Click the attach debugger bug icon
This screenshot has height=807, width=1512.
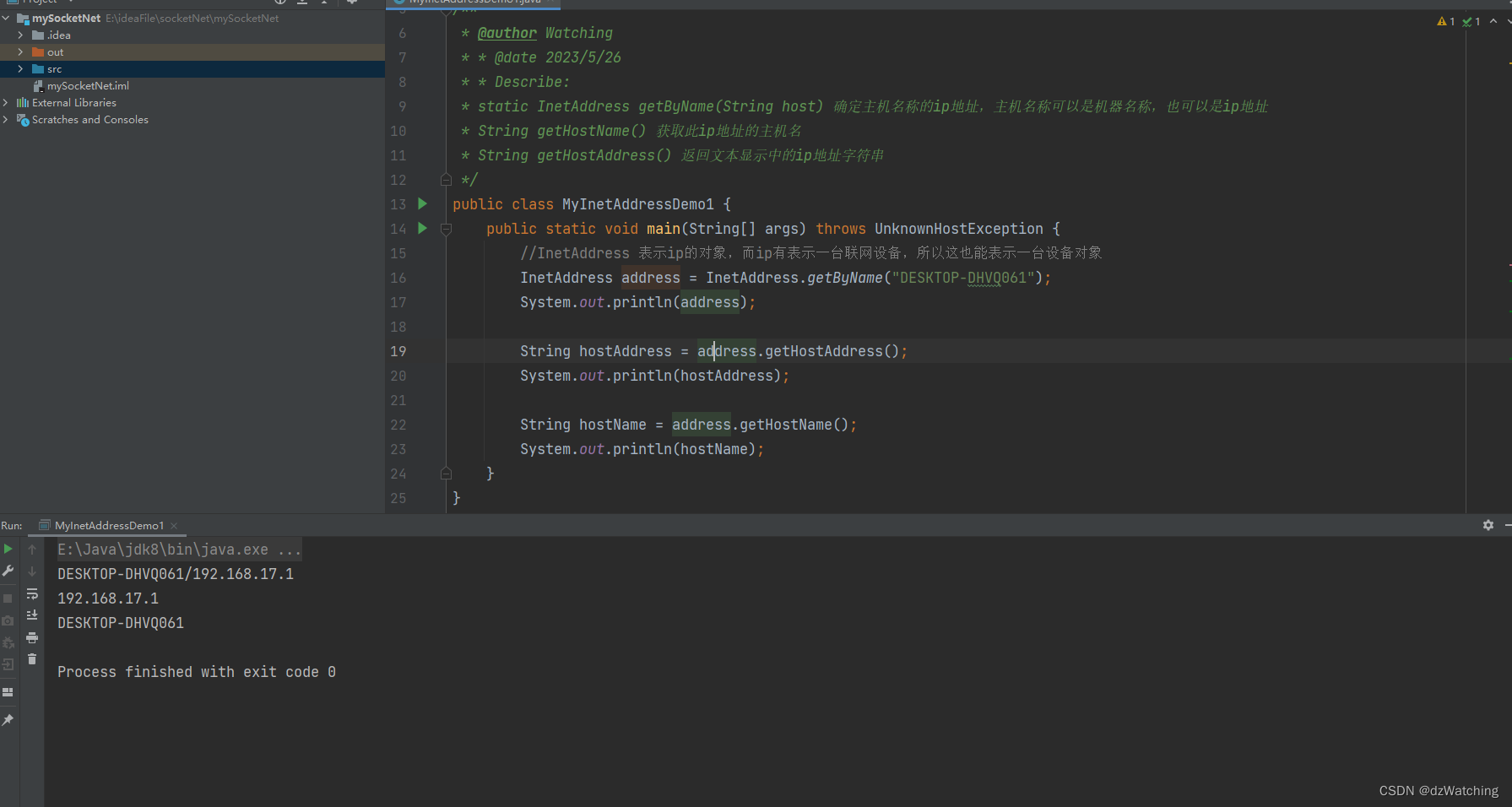8,643
